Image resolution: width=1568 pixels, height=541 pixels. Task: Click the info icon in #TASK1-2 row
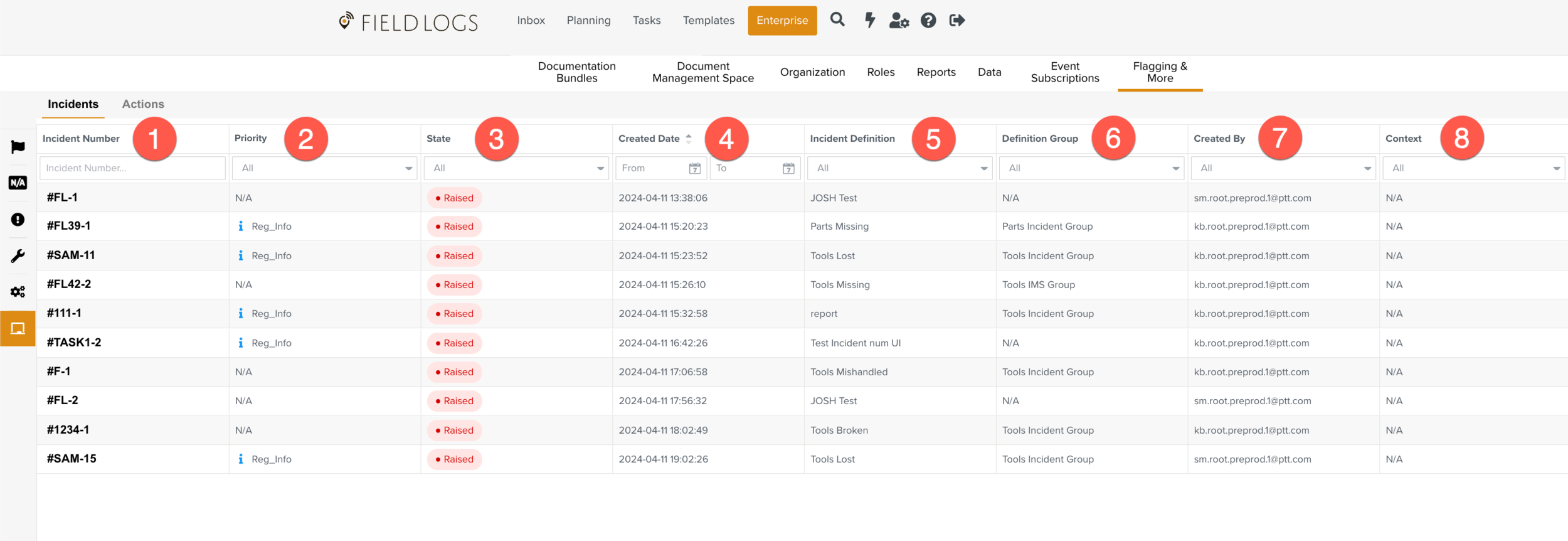click(241, 343)
